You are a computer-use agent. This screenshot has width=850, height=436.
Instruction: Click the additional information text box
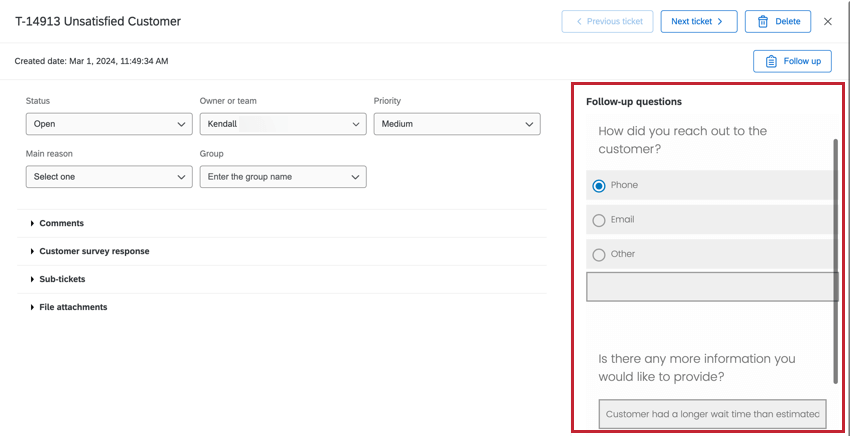coord(712,414)
